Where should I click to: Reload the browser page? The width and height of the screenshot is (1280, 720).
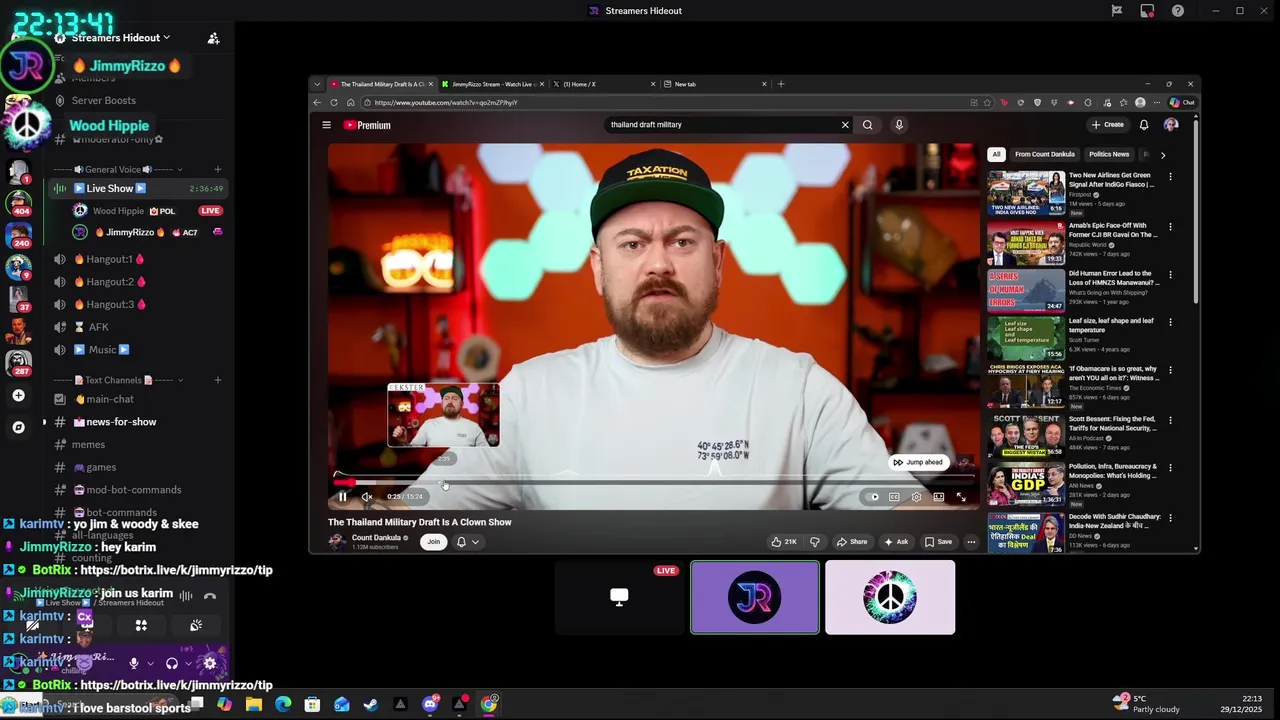334,102
